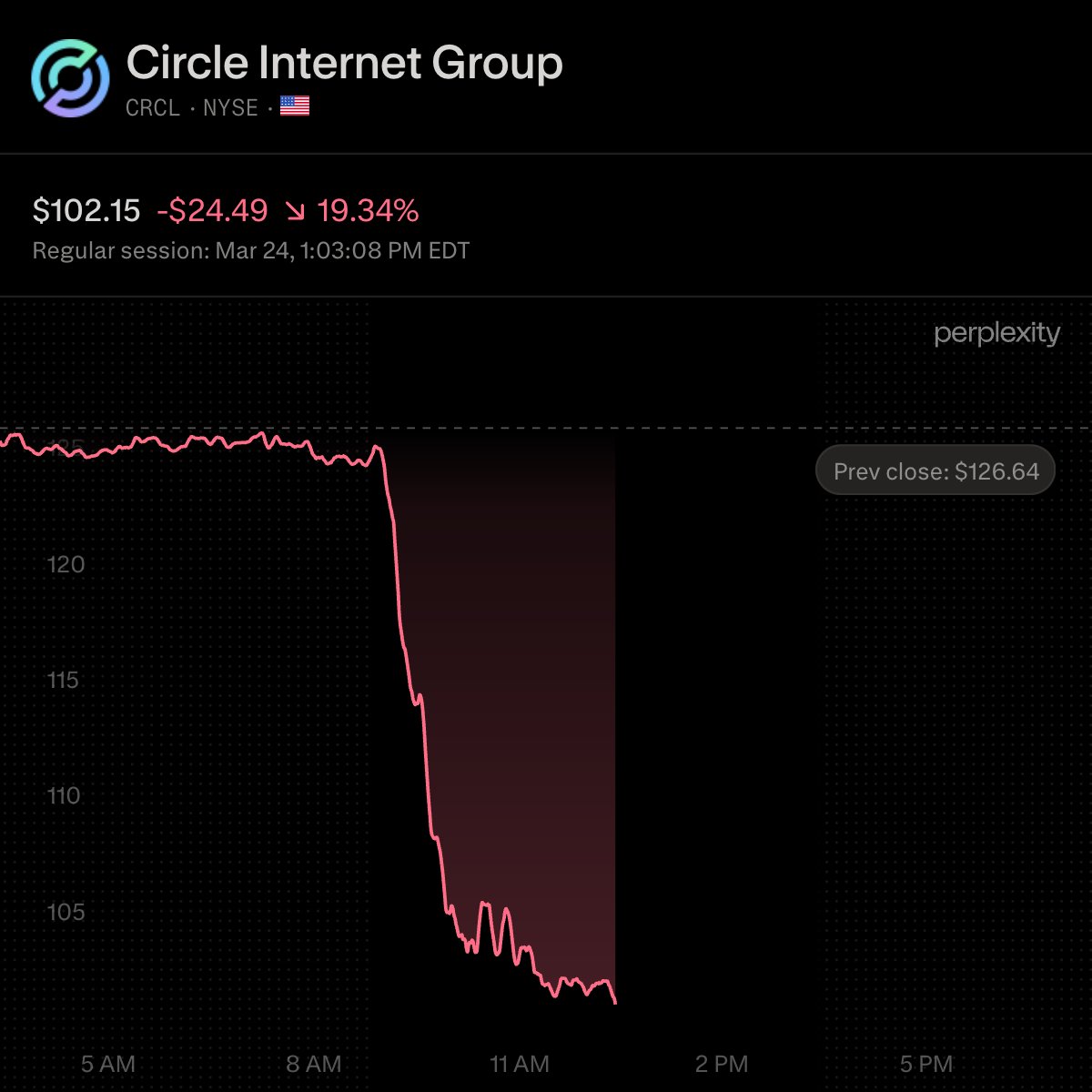Click the 105 price axis label
This screenshot has height=1092, width=1092.
(66, 912)
